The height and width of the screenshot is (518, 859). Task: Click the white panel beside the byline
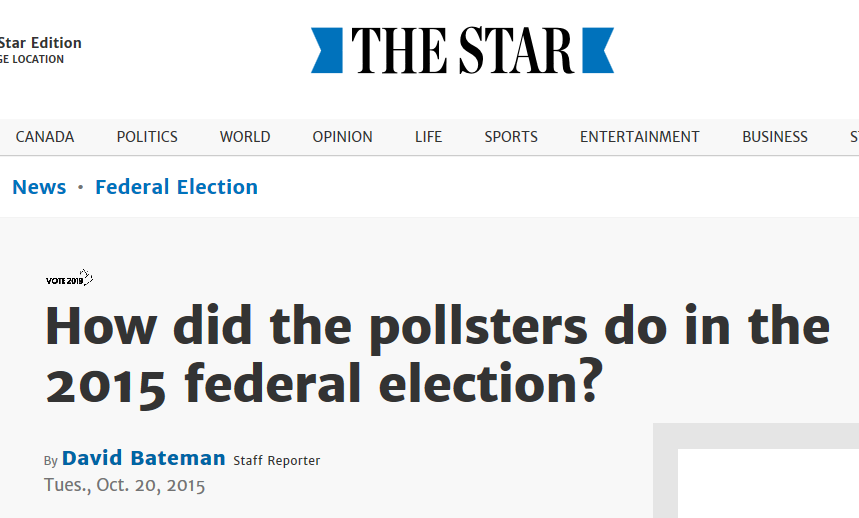coord(768,484)
